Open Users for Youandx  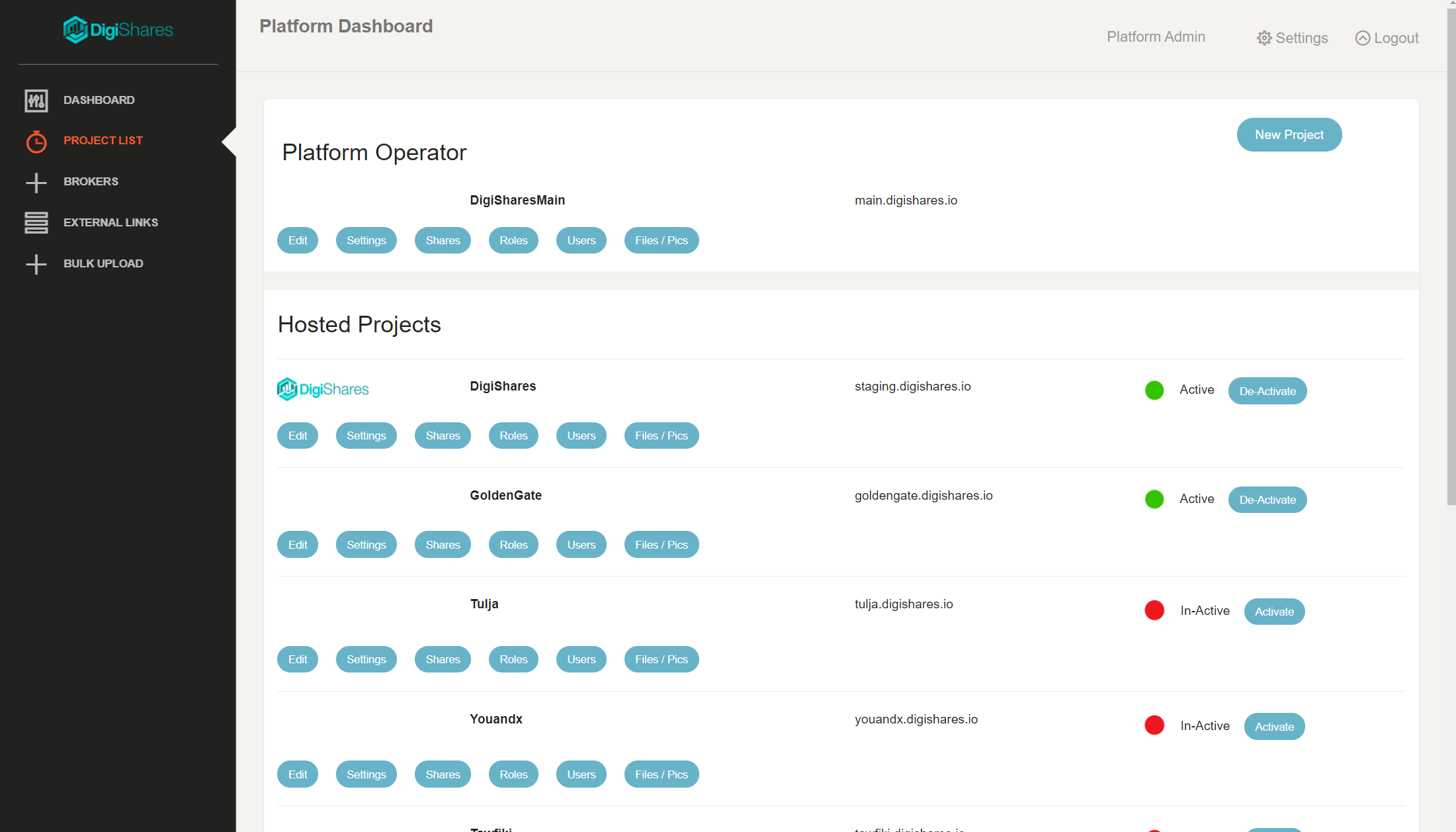coord(581,774)
